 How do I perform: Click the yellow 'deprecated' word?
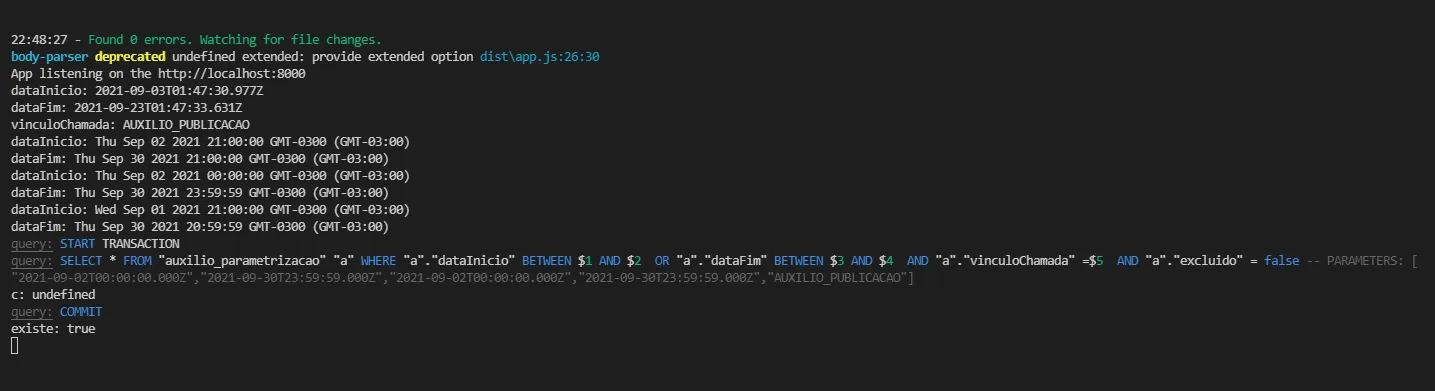click(130, 57)
